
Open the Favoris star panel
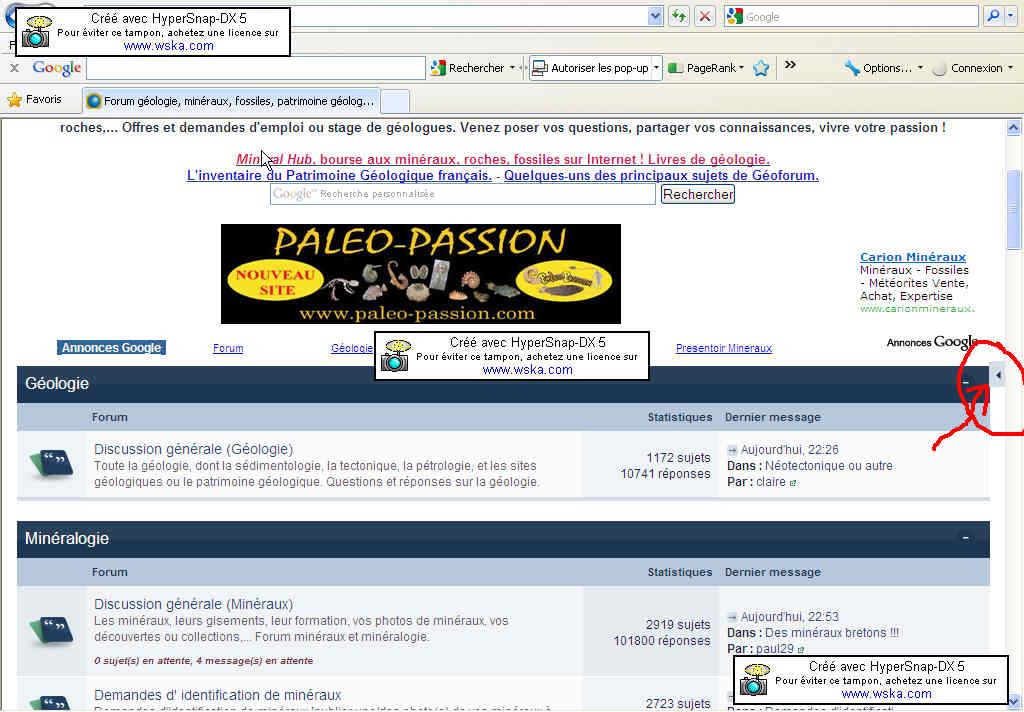point(35,100)
